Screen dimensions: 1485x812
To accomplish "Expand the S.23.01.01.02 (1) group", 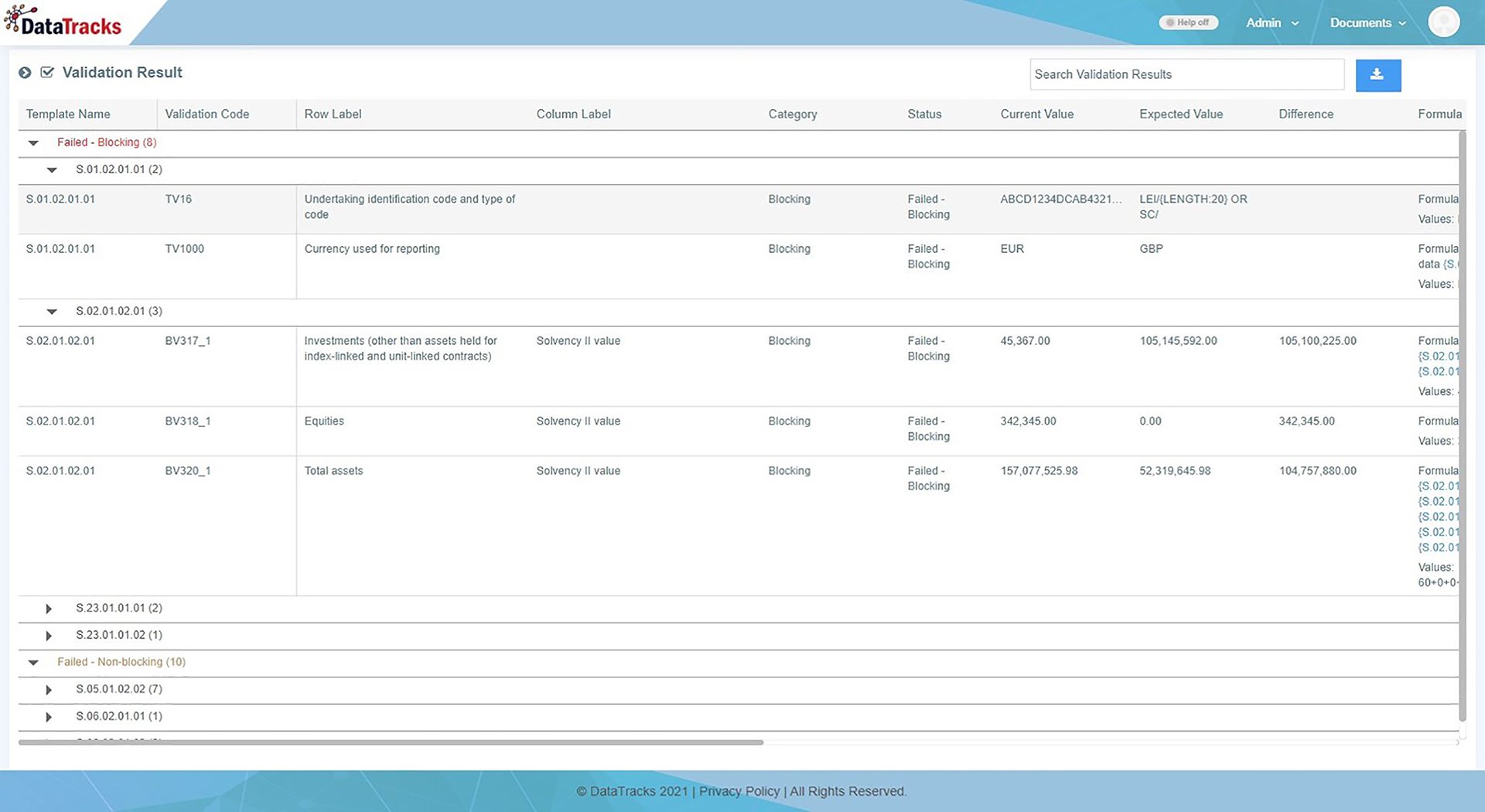I will tap(49, 636).
